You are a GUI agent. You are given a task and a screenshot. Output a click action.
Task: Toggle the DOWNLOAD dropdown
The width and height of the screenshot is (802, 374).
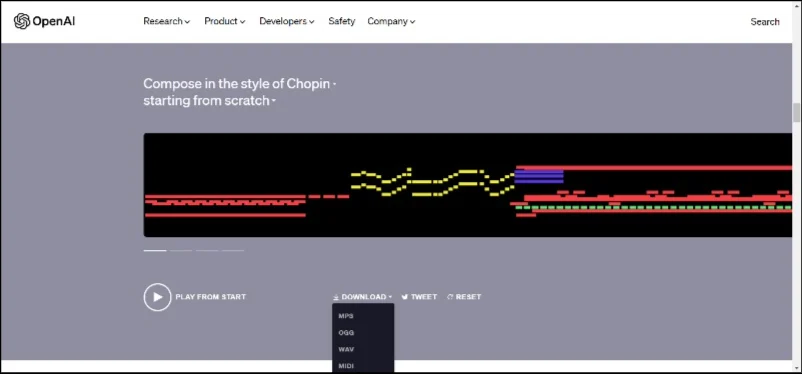(363, 297)
